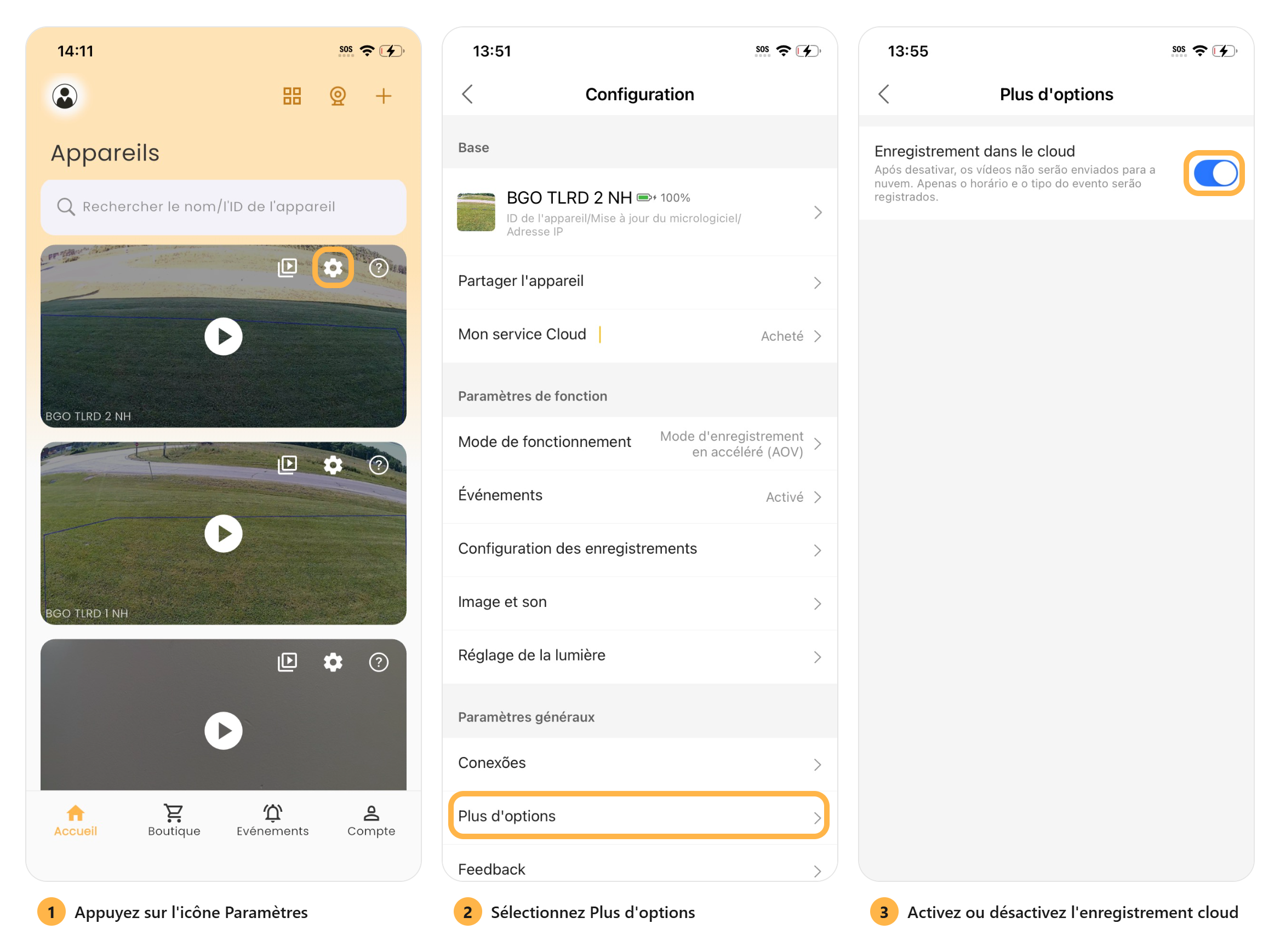This screenshot has height=952, width=1280.
Task: Open the profile avatar on Appareils screen
Action: (x=65, y=96)
